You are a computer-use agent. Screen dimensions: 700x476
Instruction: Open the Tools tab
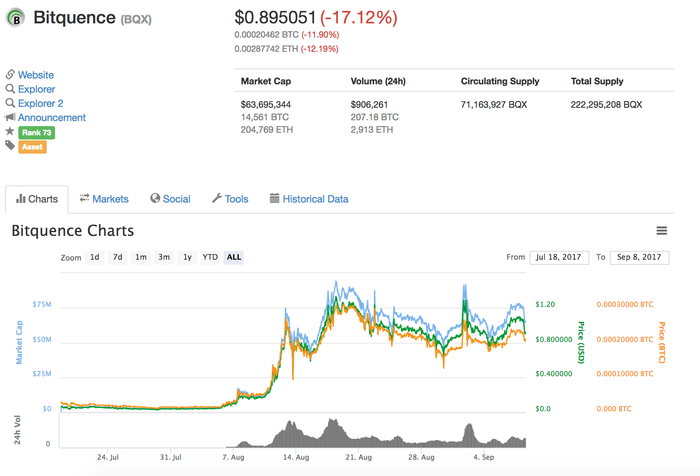pyautogui.click(x=230, y=199)
